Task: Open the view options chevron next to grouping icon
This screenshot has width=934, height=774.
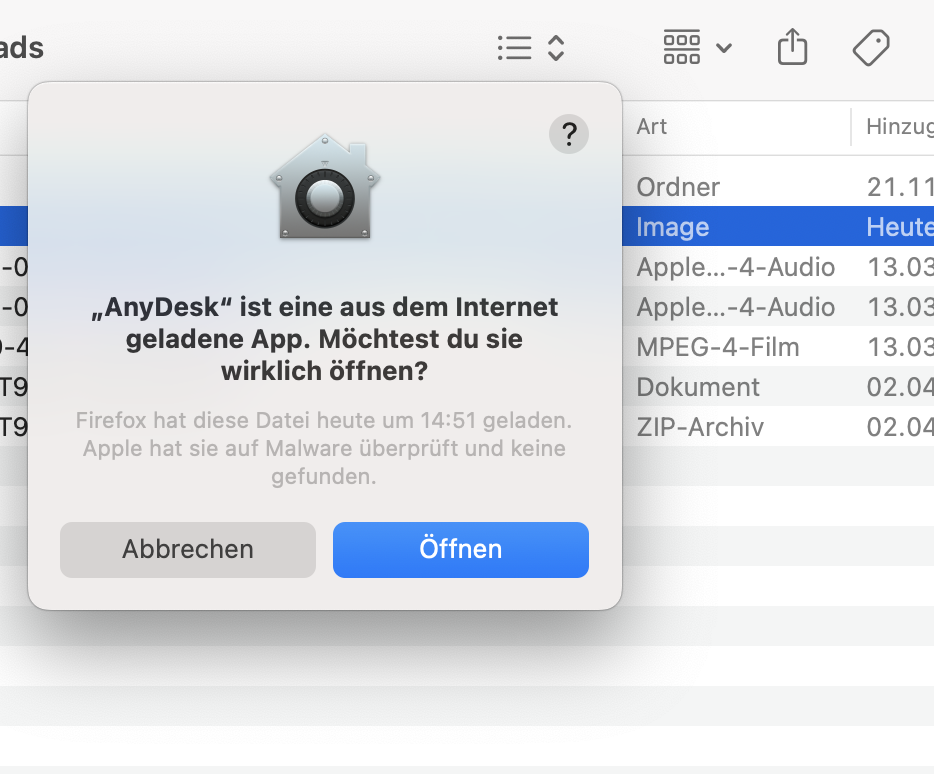Action: (x=723, y=47)
